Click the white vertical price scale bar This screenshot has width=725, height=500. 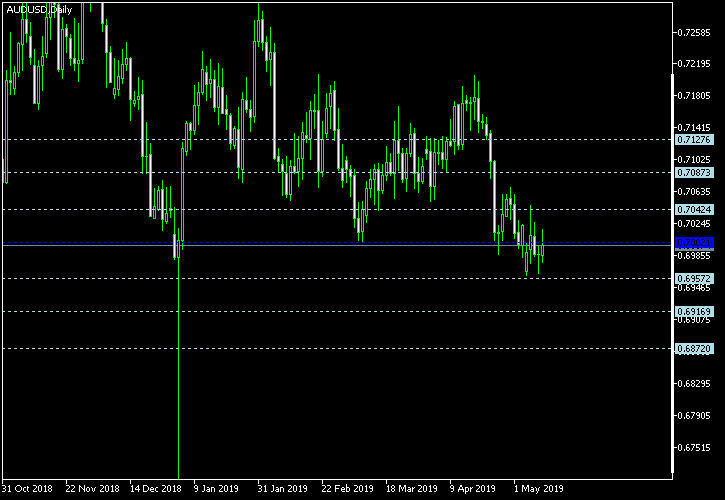tap(672, 273)
